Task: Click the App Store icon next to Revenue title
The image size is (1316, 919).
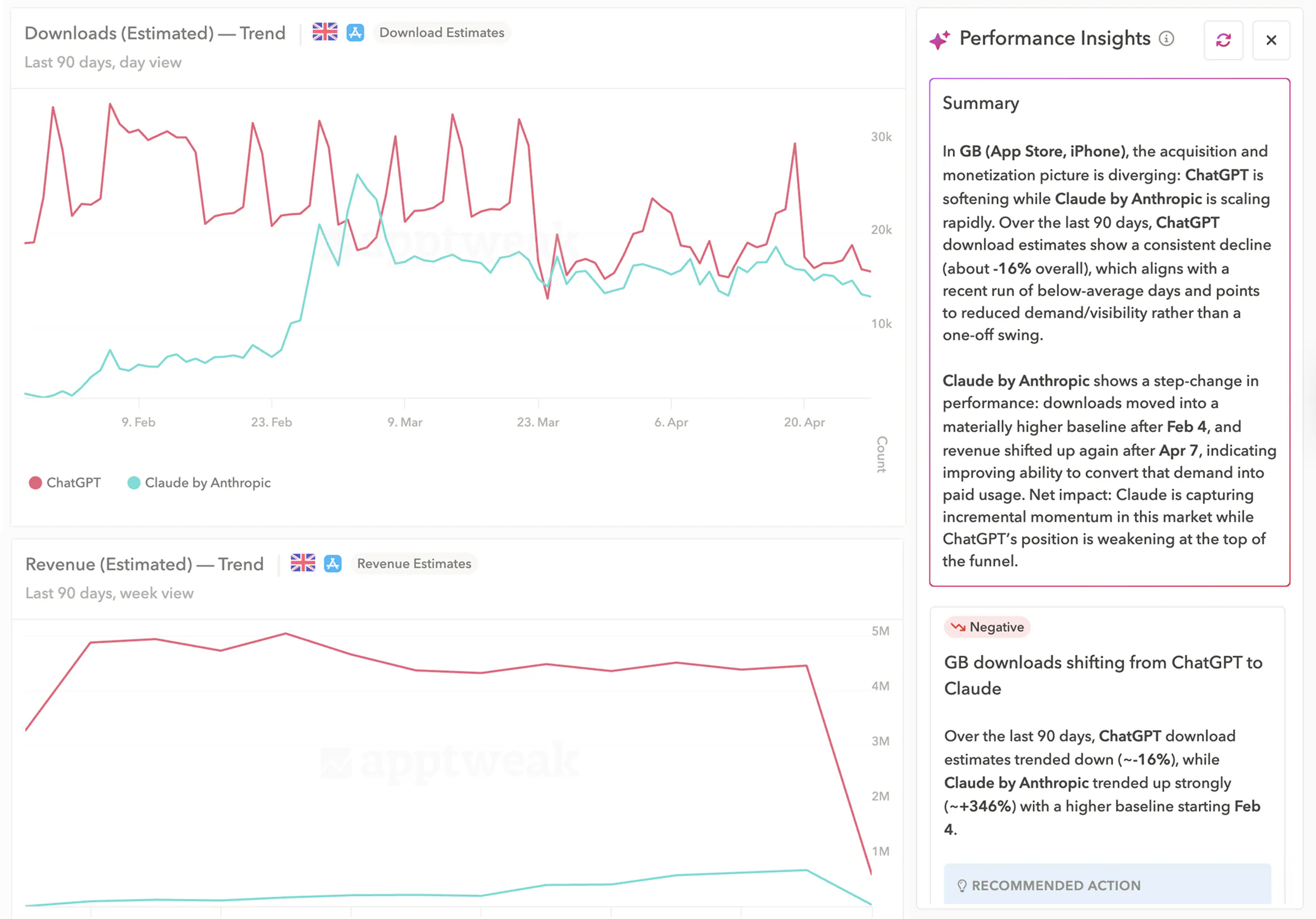Action: tap(333, 563)
